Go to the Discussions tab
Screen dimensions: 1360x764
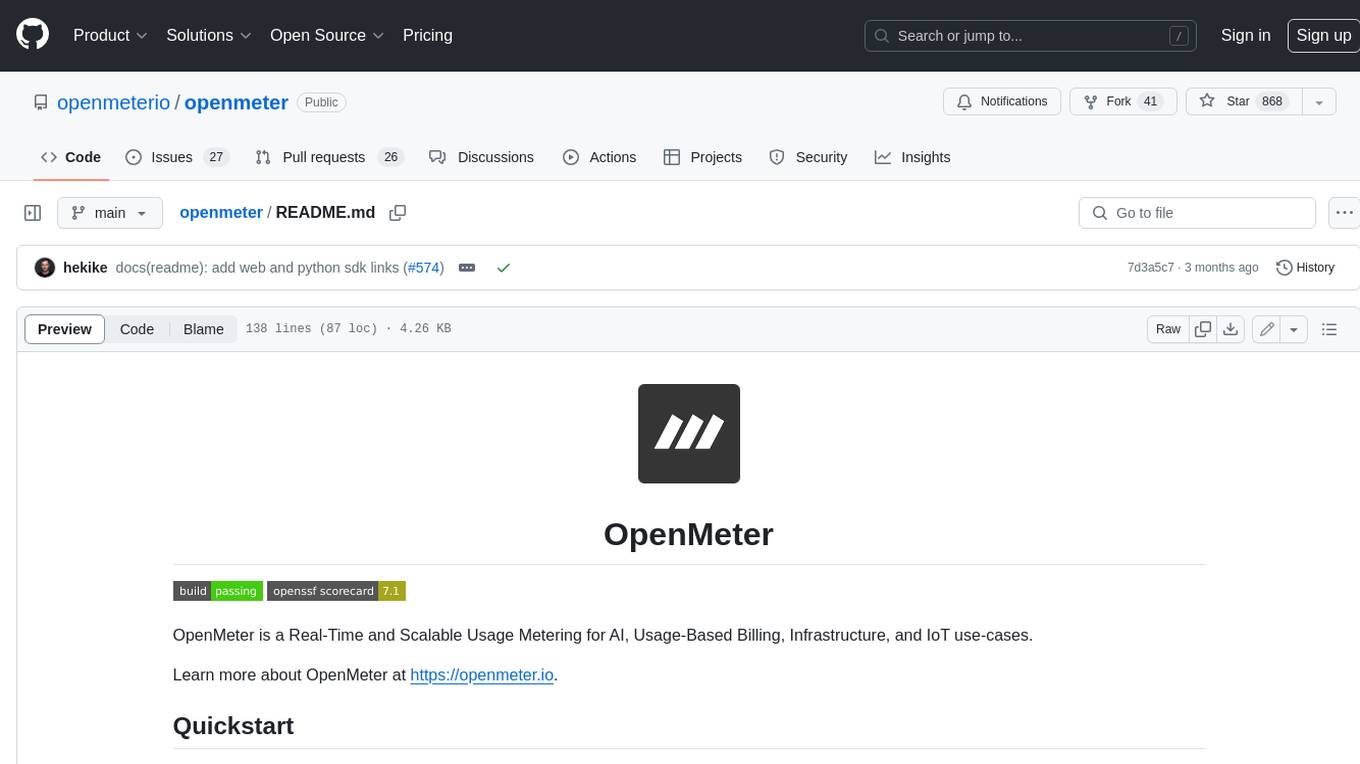click(481, 157)
